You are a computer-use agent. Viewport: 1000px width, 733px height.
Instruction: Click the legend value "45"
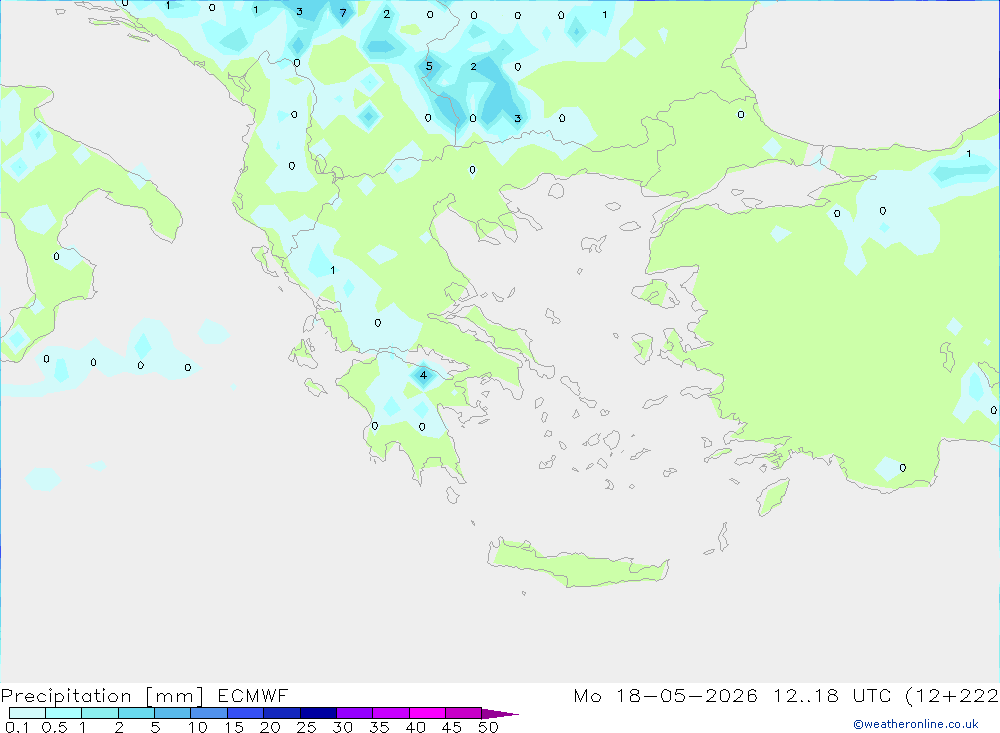452,727
